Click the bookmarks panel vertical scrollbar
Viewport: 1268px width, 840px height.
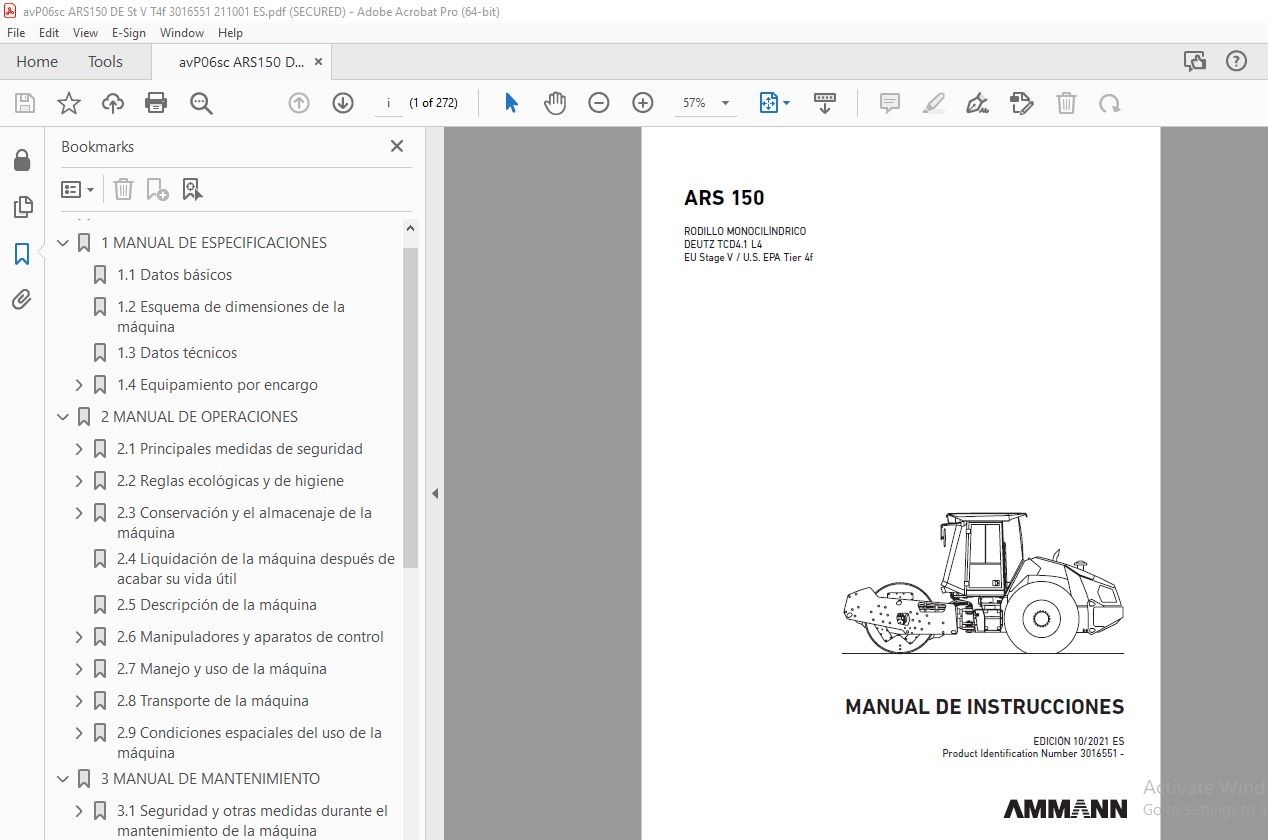411,408
